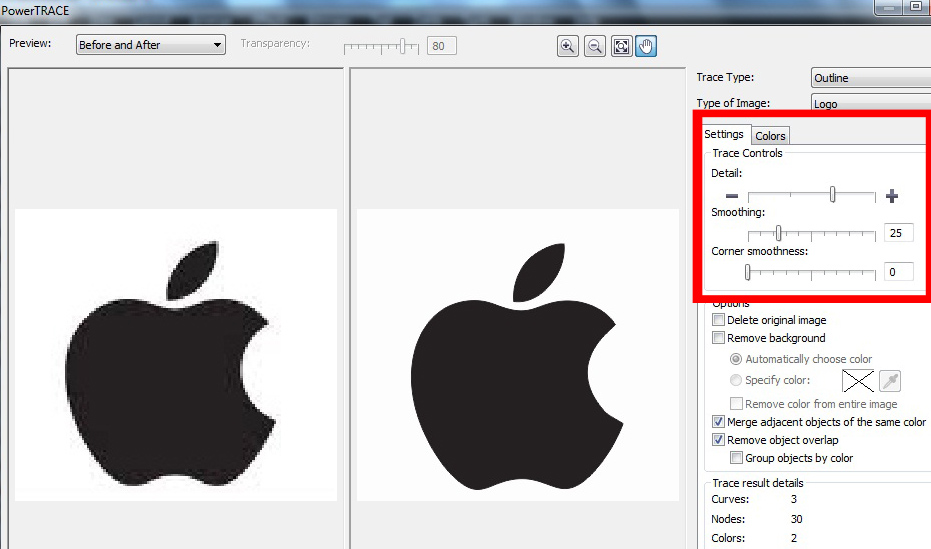Select the Specify color radio button

click(x=736, y=380)
